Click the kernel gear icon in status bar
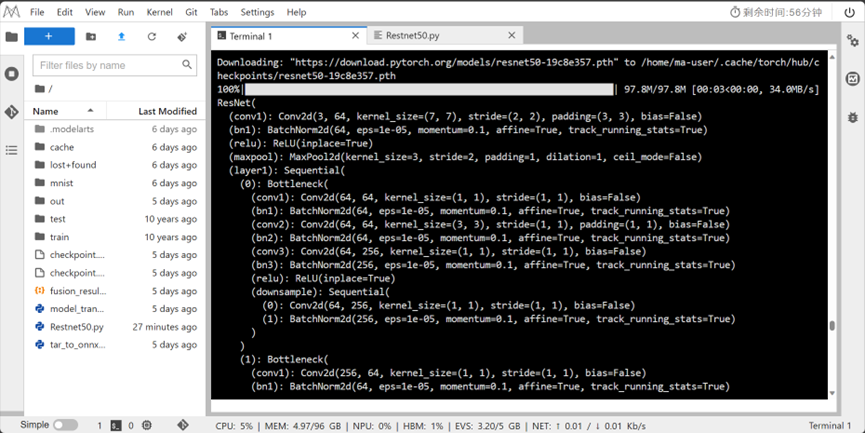 click(x=147, y=425)
